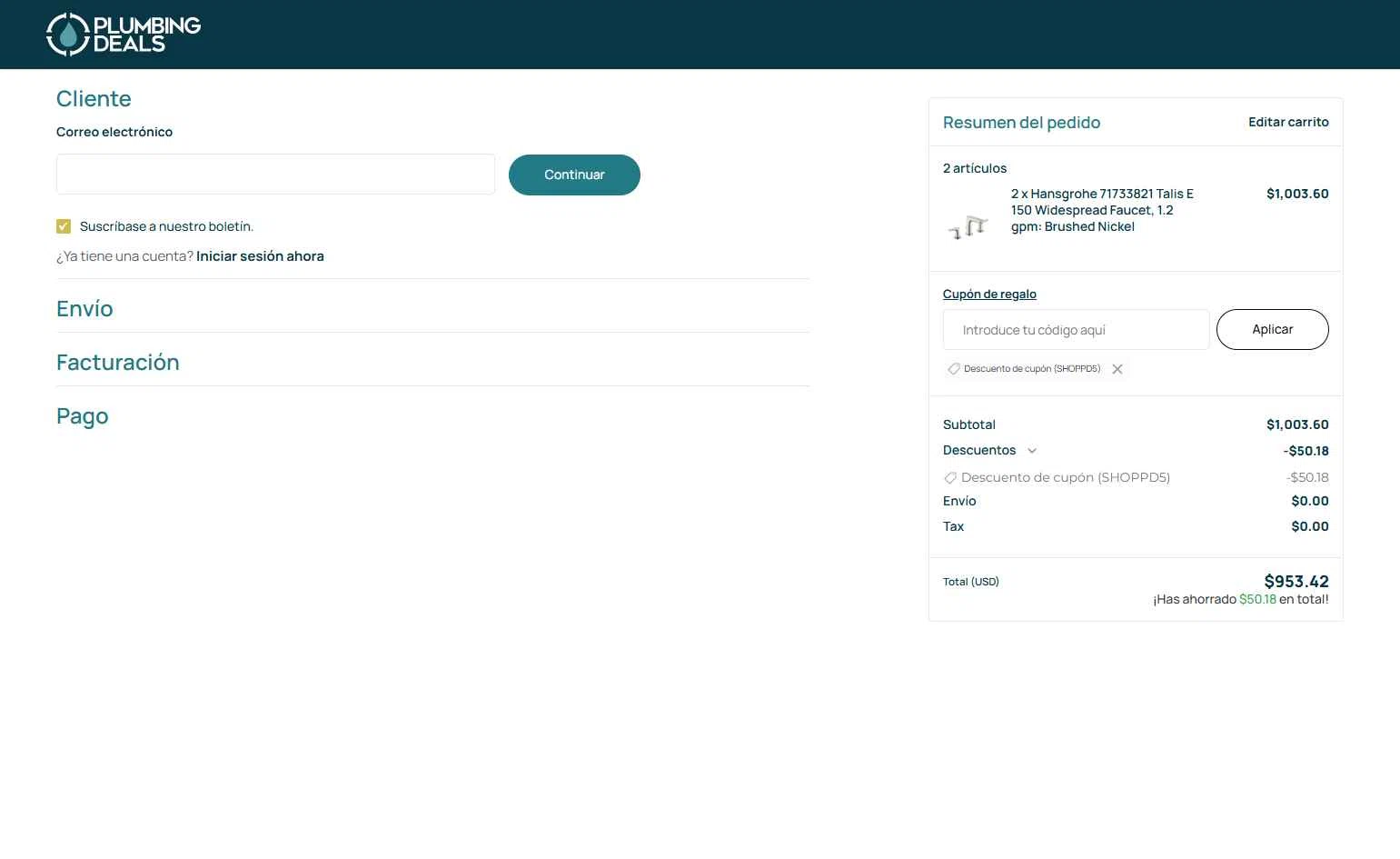
Task: Click the tag icon in the discounts breakdown row
Action: pyautogui.click(x=950, y=478)
